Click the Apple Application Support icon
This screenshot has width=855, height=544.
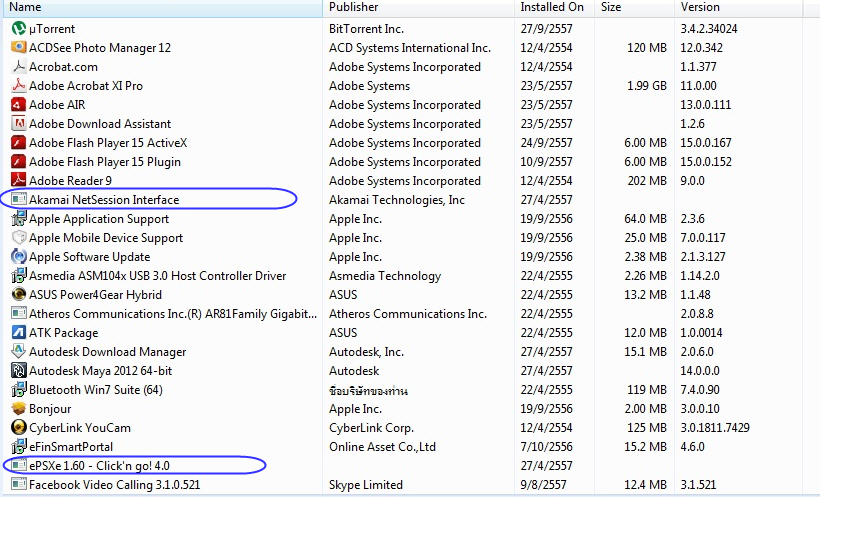click(x=19, y=219)
